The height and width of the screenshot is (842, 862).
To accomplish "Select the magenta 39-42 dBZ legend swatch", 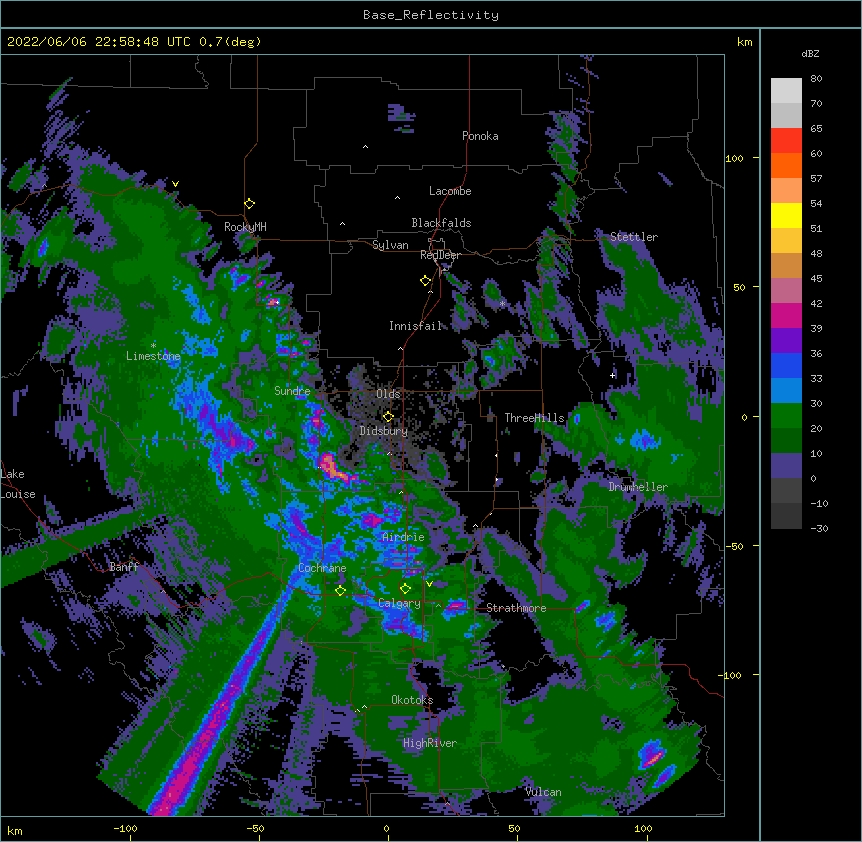I will click(x=786, y=315).
